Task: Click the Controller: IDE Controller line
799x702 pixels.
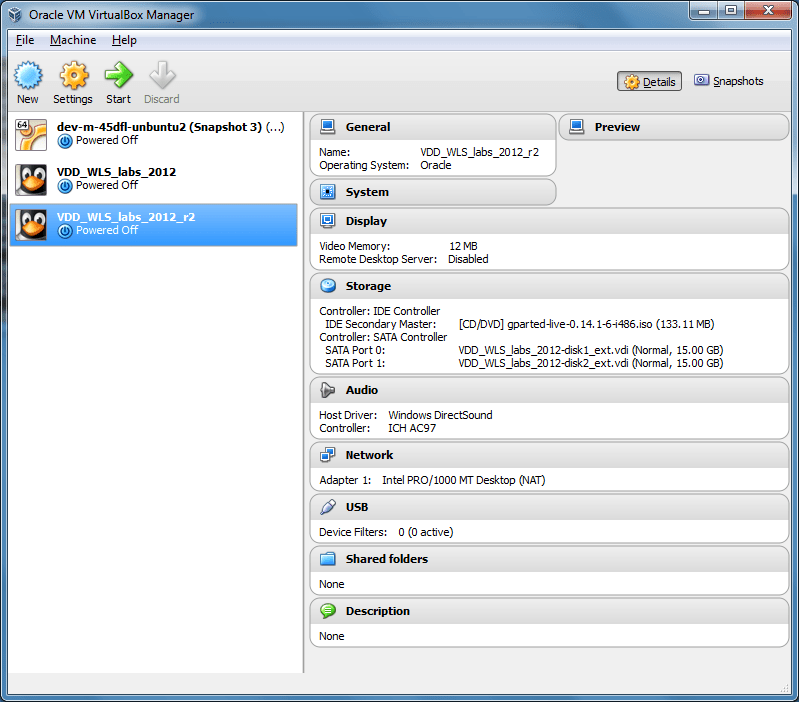Action: pos(380,311)
